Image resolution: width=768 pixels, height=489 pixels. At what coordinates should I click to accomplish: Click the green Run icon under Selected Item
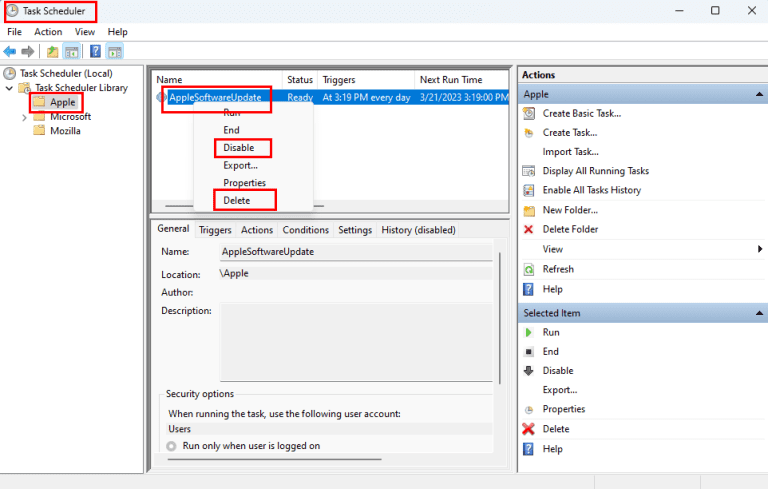tap(529, 332)
